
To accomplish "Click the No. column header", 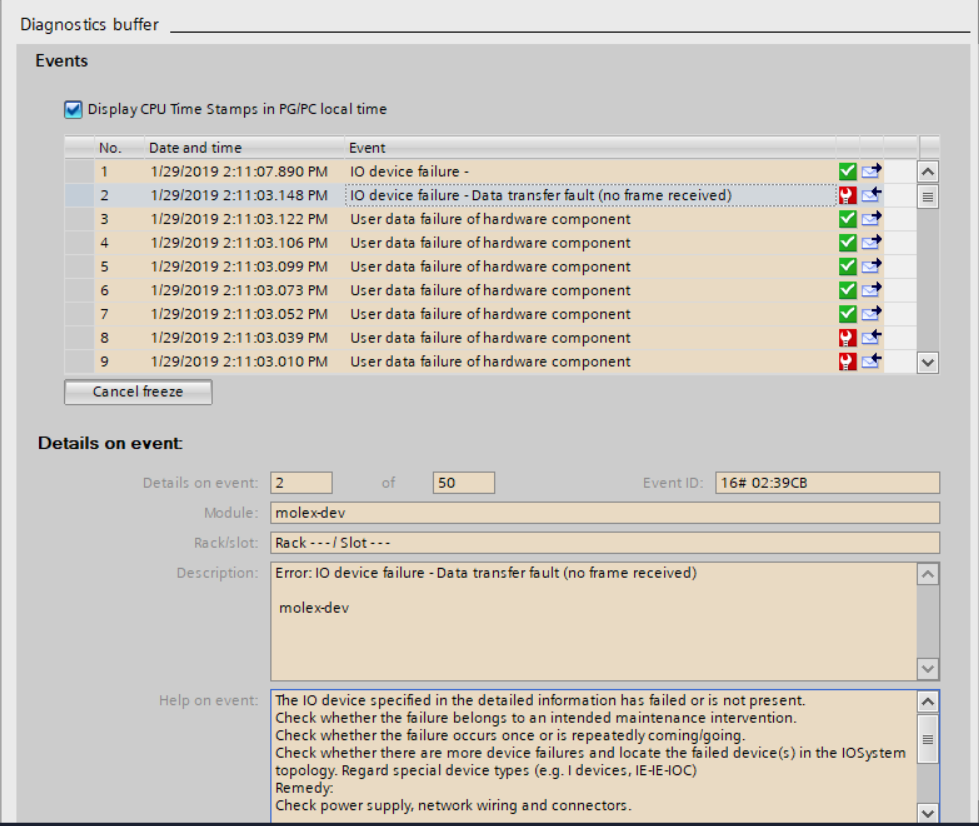I will pyautogui.click(x=119, y=147).
